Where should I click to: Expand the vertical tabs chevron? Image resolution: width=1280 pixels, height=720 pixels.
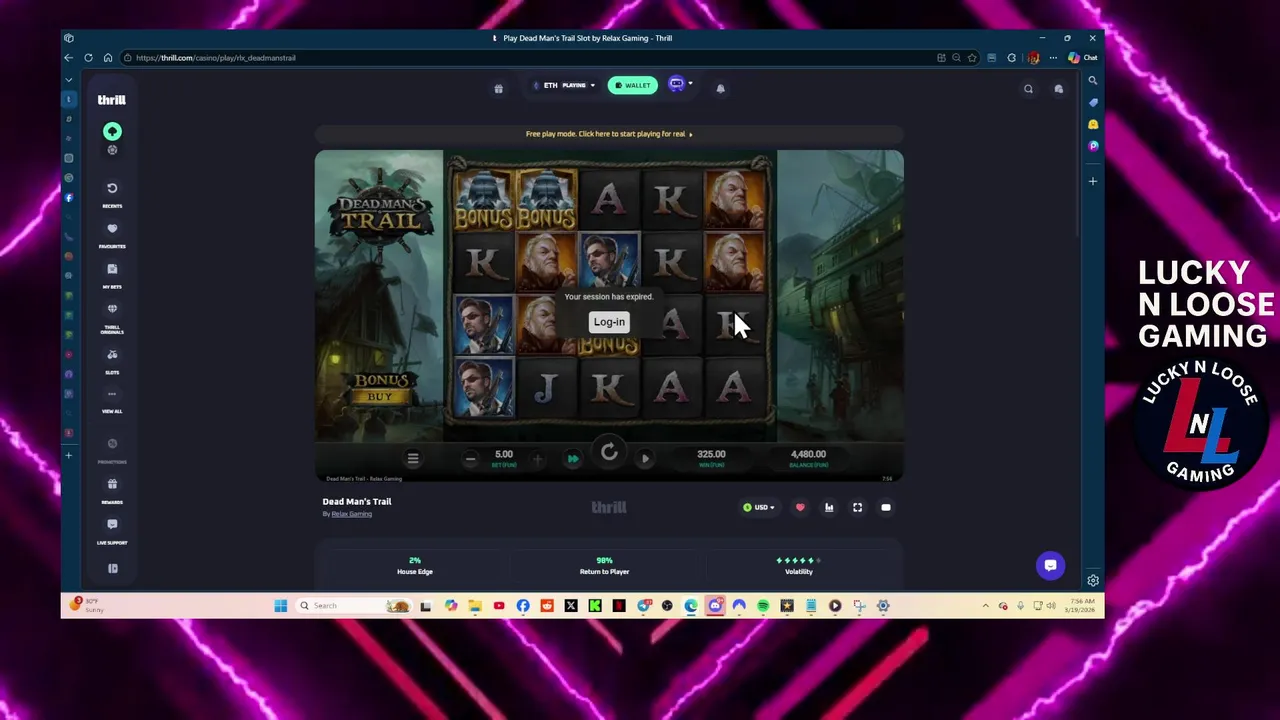point(69,79)
